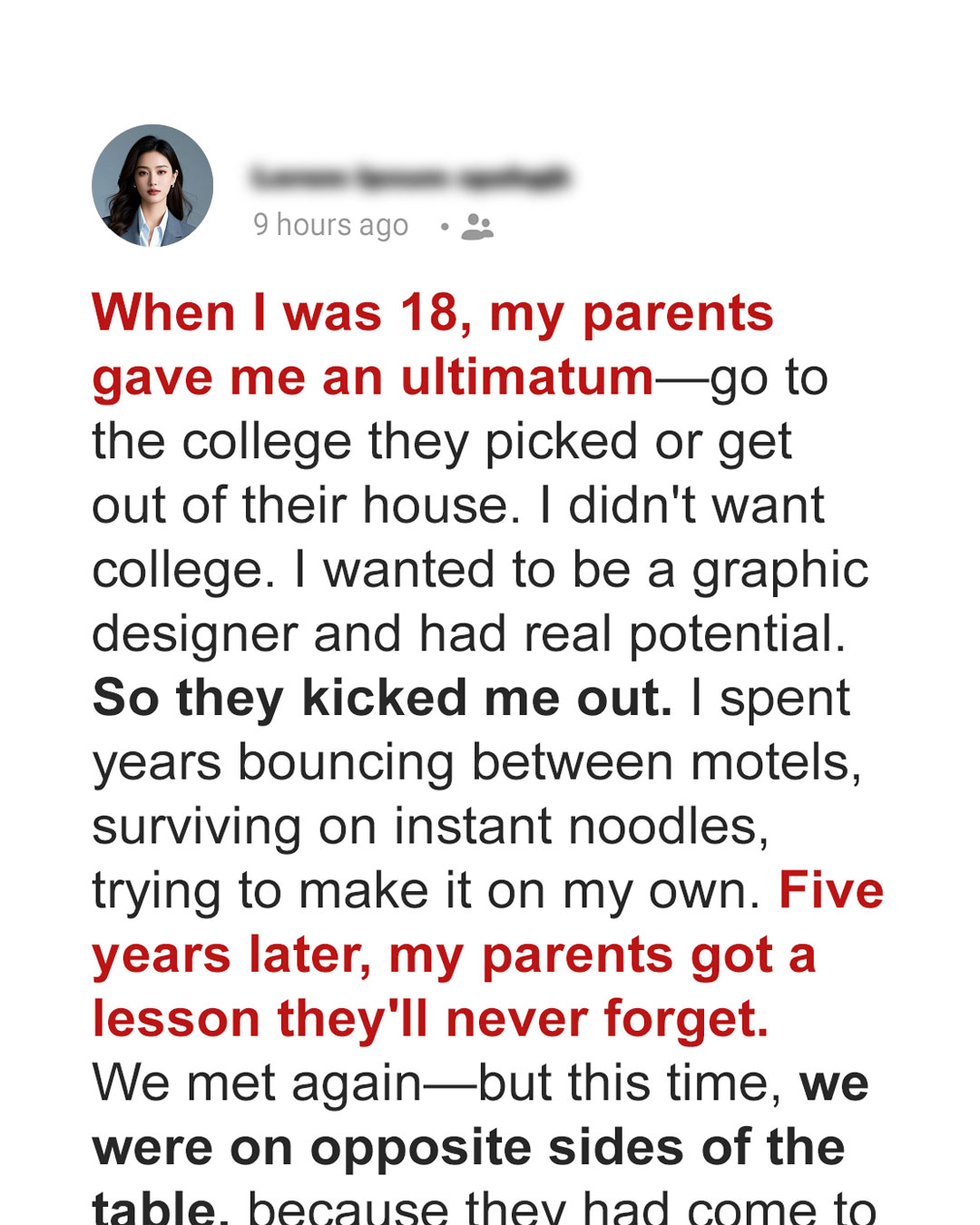
Task: Click the bold word 'table'
Action: (154, 1207)
